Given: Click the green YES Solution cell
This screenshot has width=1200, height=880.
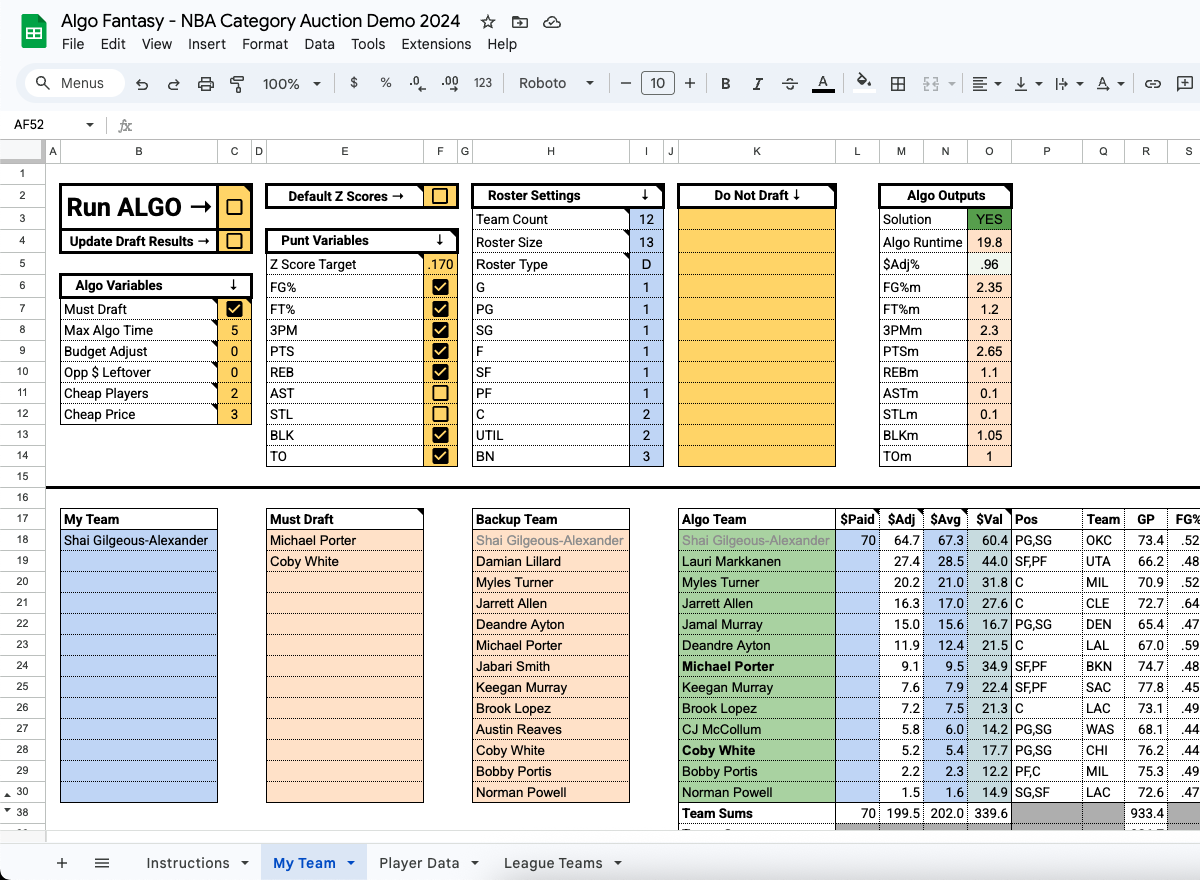Looking at the screenshot, I should (x=989, y=219).
